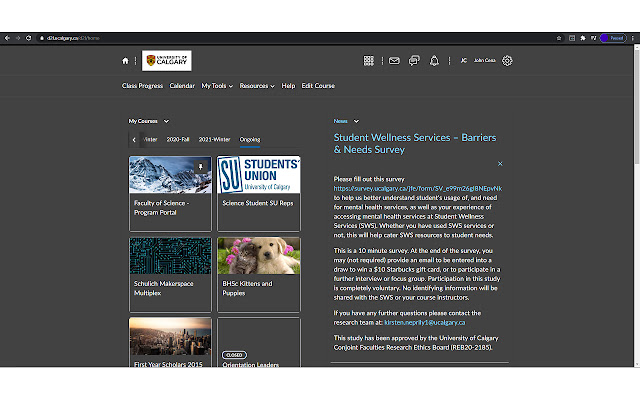Expand the My Tools dropdown
Viewport: 640px width, 400px height.
pos(217,86)
